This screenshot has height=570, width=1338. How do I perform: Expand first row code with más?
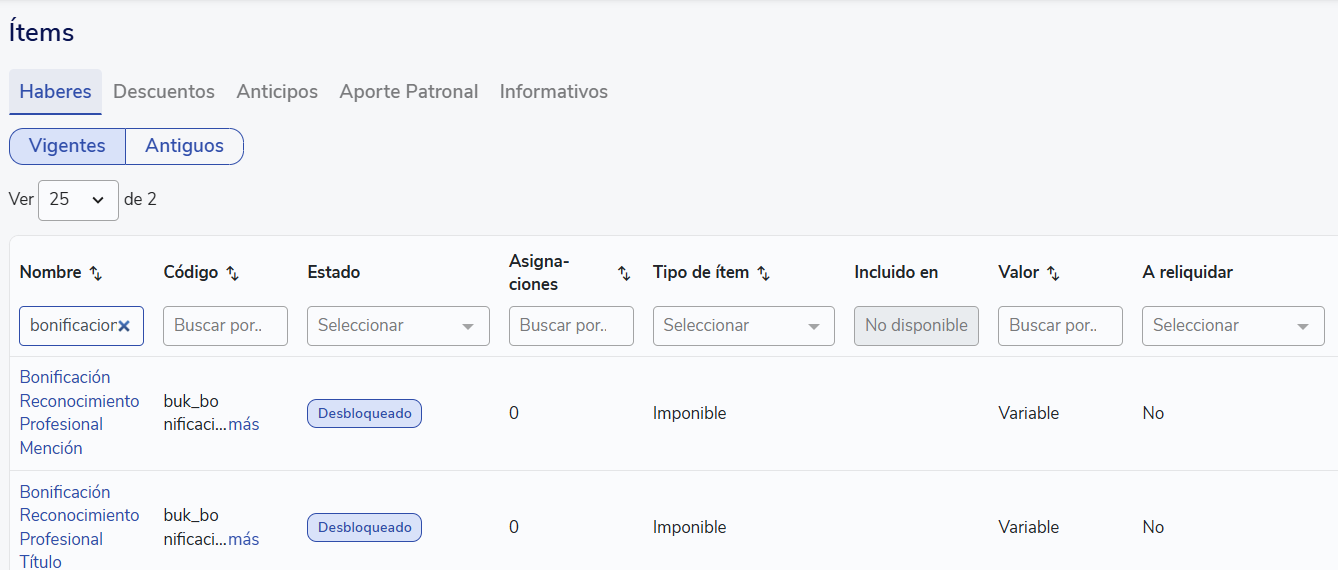click(243, 425)
